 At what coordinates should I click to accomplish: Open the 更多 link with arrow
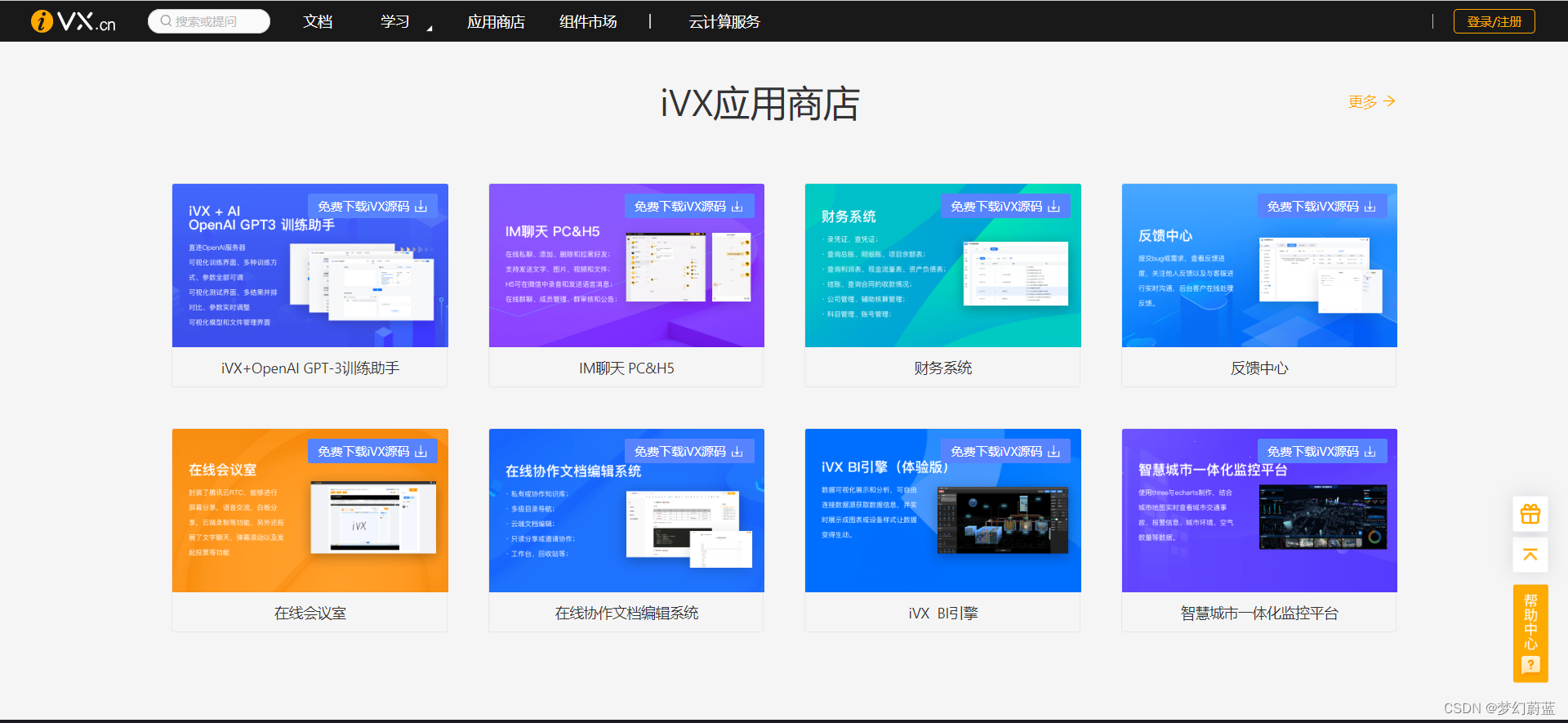coord(1372,101)
